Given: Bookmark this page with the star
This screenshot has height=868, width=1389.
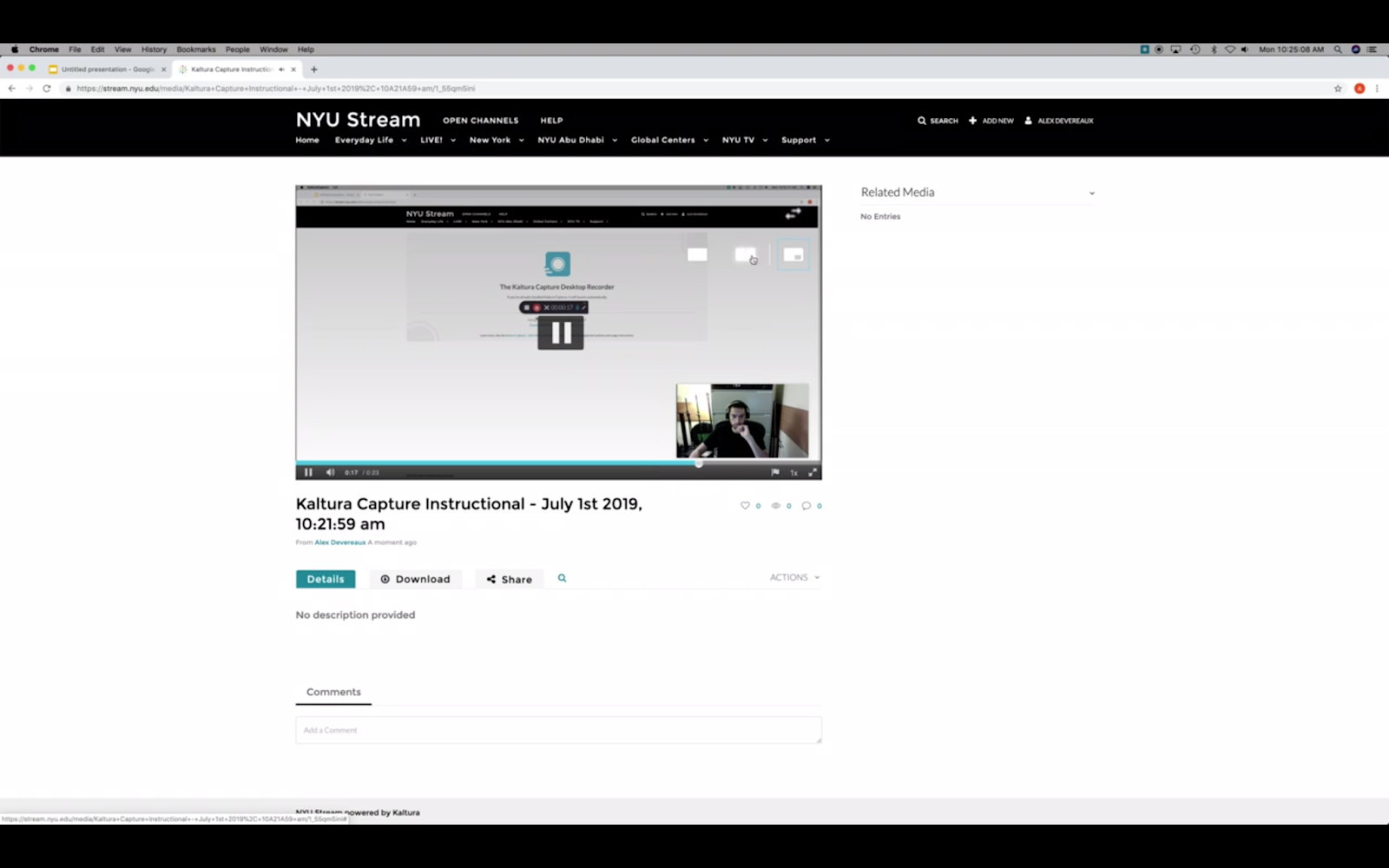Looking at the screenshot, I should tap(1338, 89).
